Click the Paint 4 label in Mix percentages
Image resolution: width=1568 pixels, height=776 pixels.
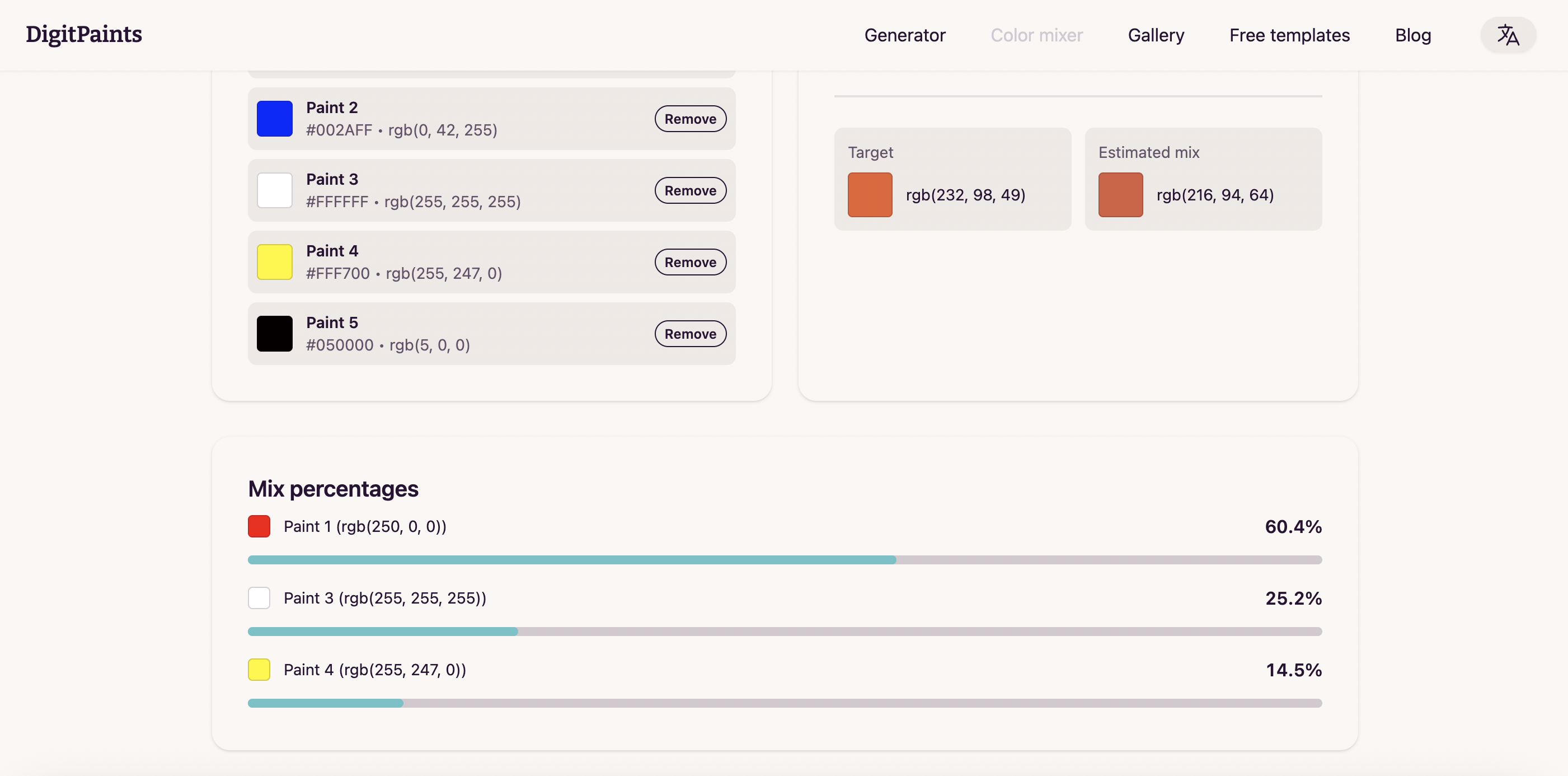(x=374, y=670)
